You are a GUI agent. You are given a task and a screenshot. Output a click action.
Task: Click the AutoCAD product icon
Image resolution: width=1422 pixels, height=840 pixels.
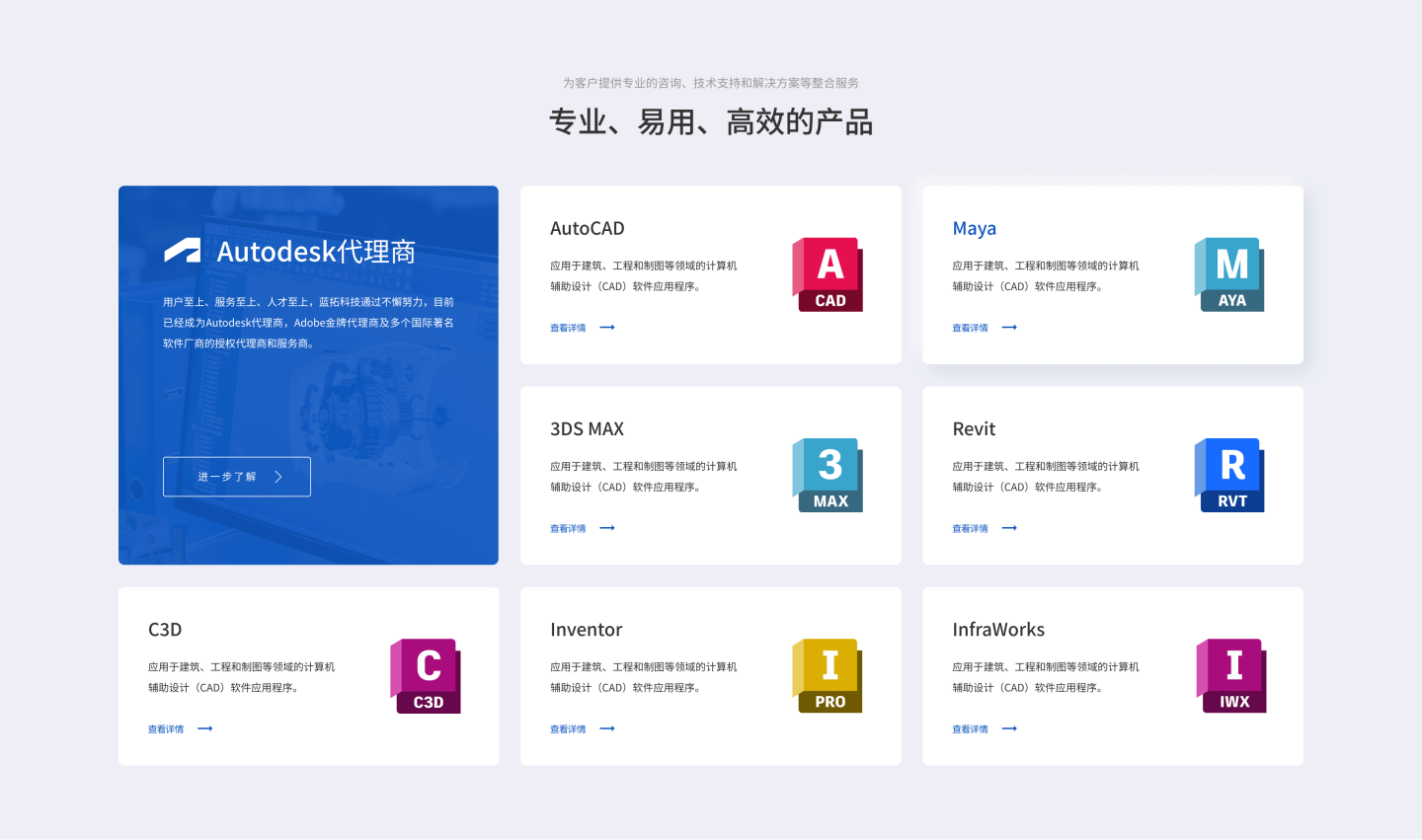828,274
